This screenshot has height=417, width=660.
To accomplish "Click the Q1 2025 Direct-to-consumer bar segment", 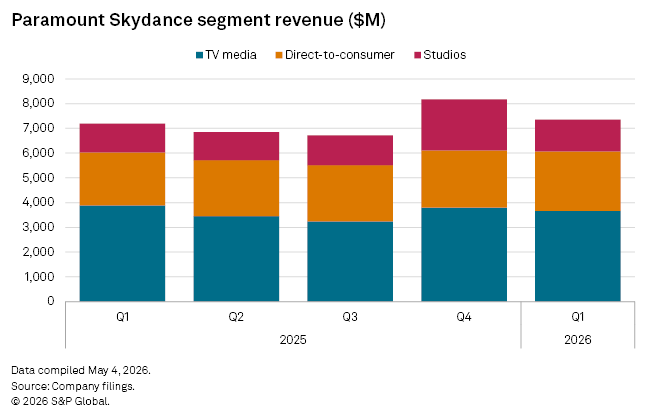I will coord(122,179).
